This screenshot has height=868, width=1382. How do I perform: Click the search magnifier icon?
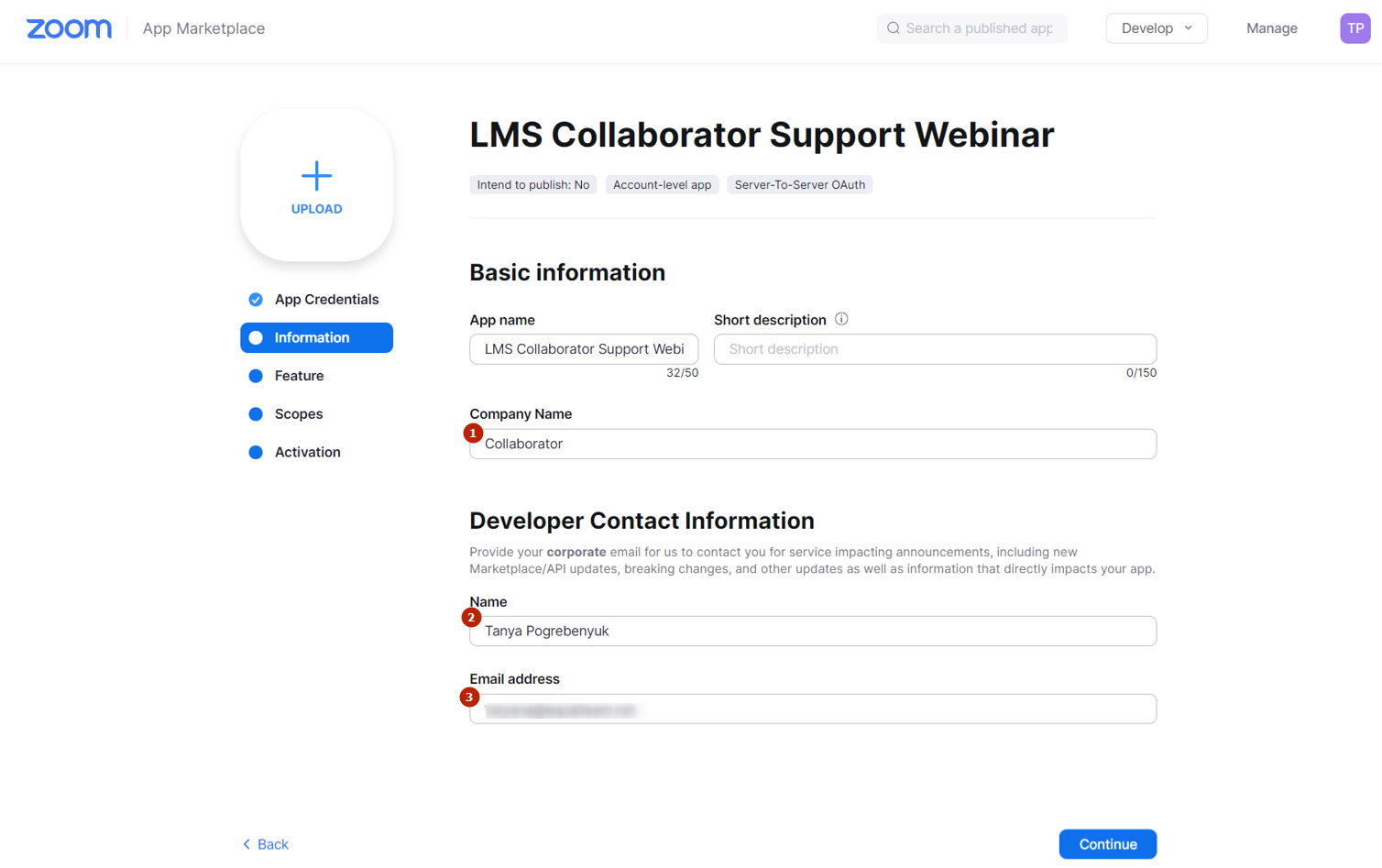click(893, 28)
